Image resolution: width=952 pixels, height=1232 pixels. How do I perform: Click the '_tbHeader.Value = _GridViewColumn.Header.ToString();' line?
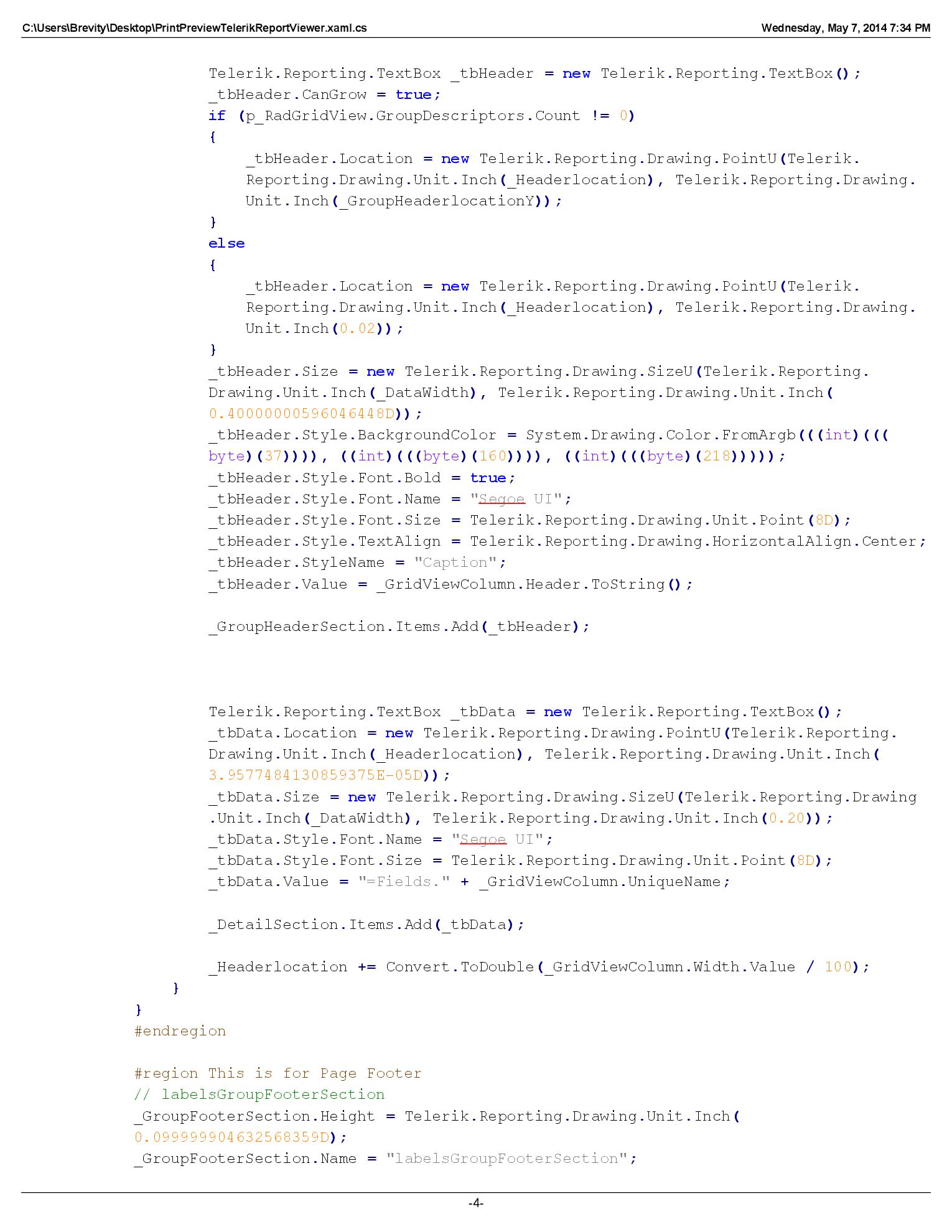pos(450,584)
